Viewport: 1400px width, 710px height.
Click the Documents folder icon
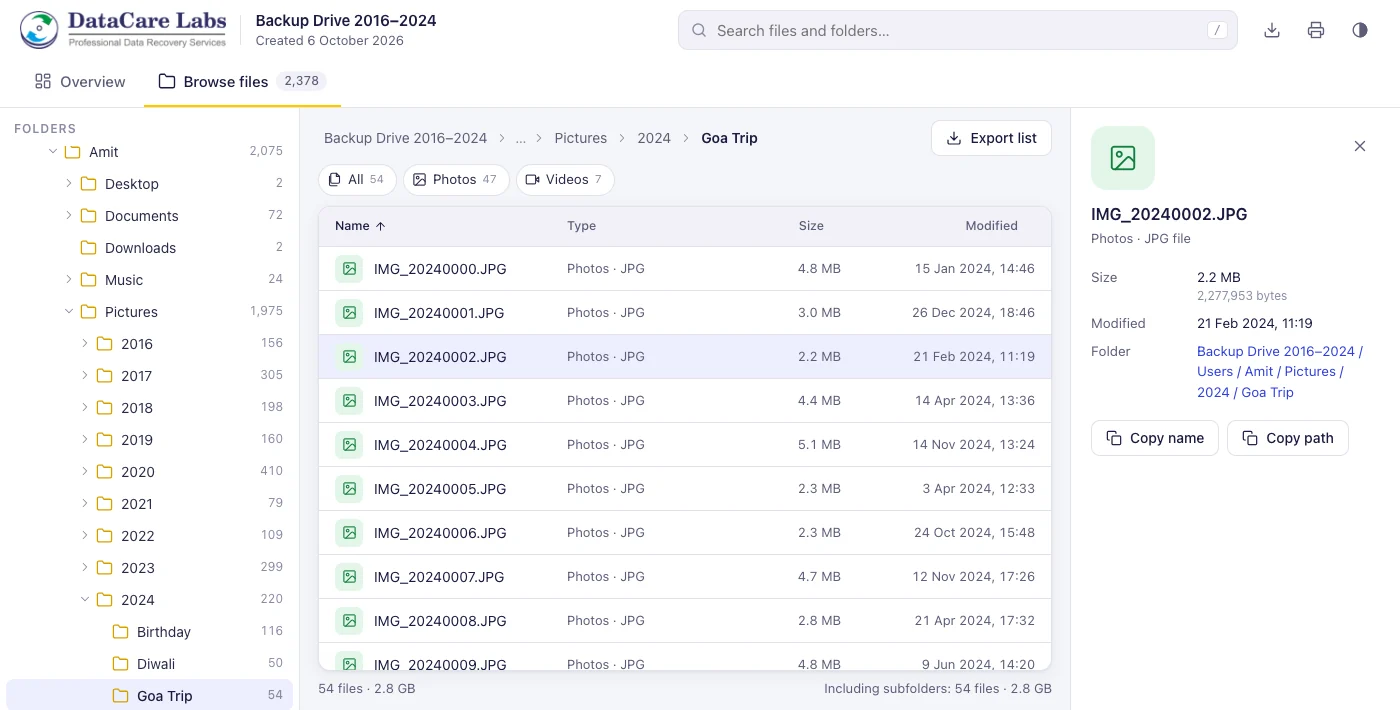(x=88, y=216)
